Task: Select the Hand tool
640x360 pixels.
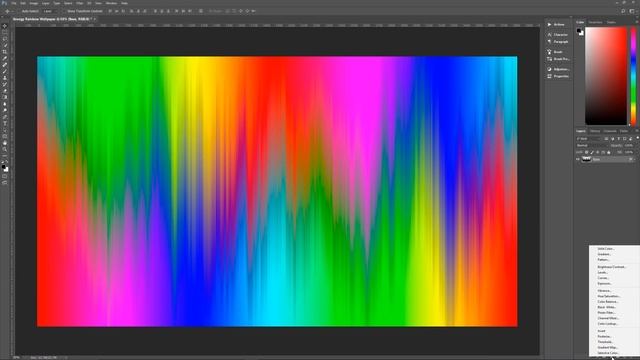Action: coord(5,143)
